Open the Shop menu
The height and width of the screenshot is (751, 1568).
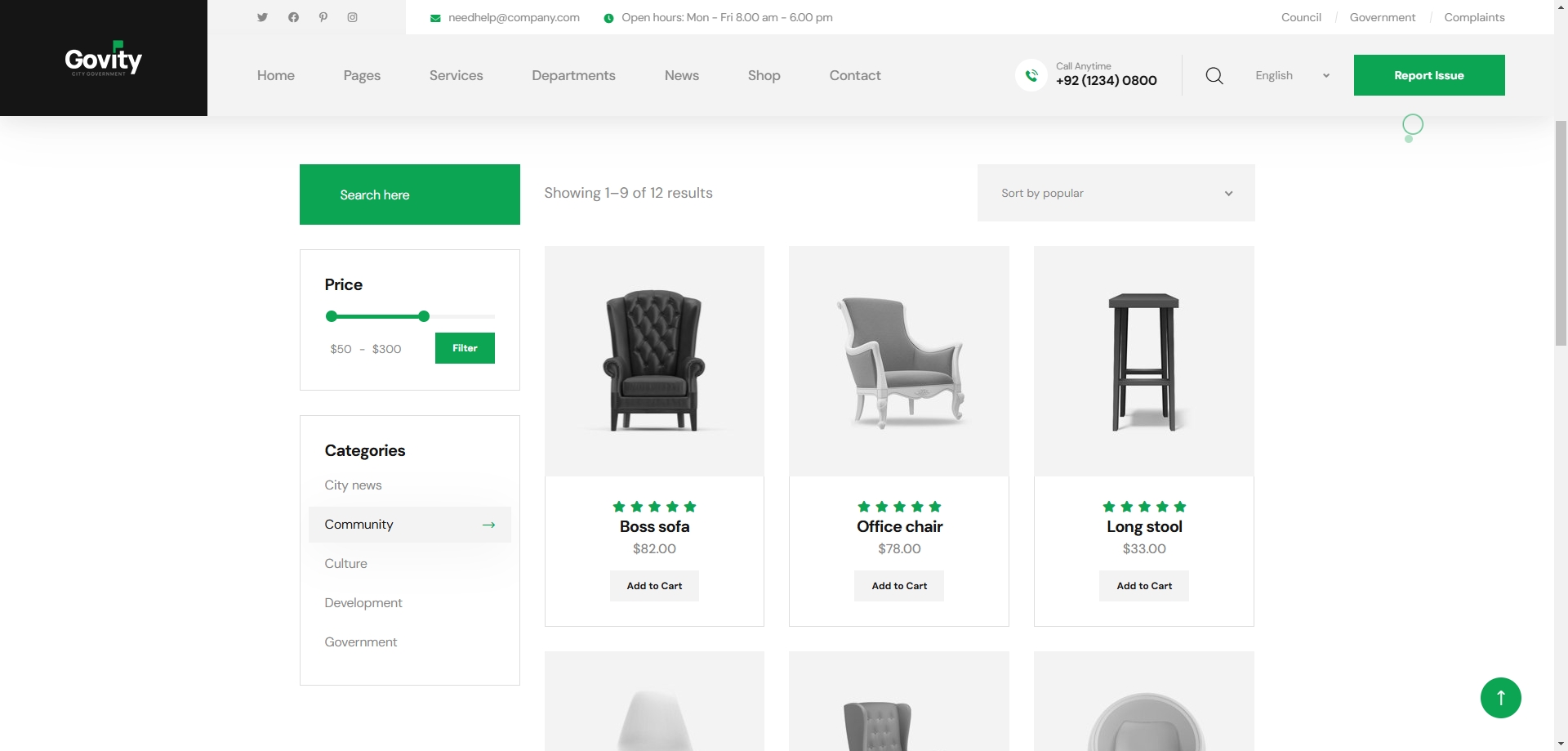point(764,75)
